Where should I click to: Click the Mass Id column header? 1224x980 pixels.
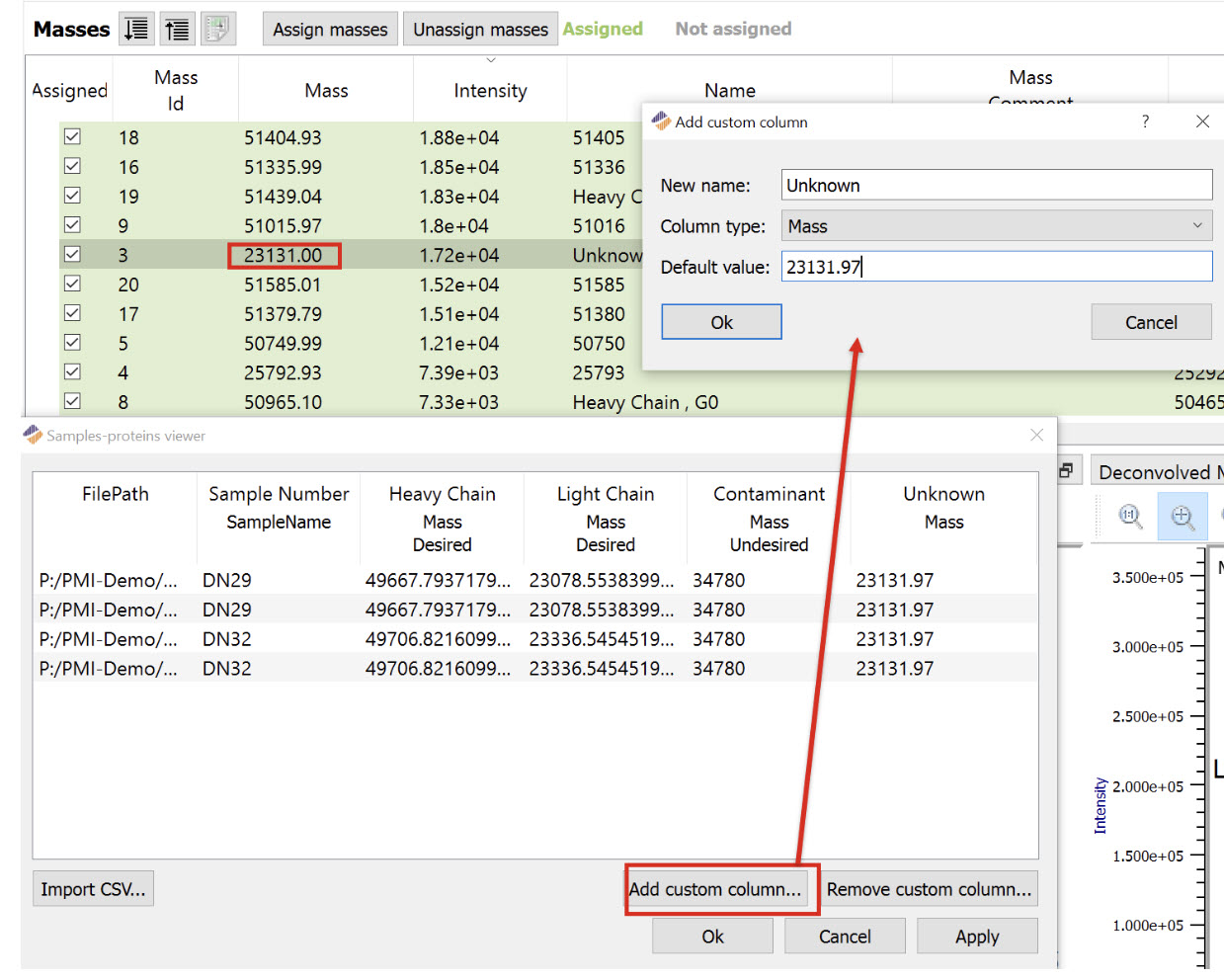tap(176, 90)
